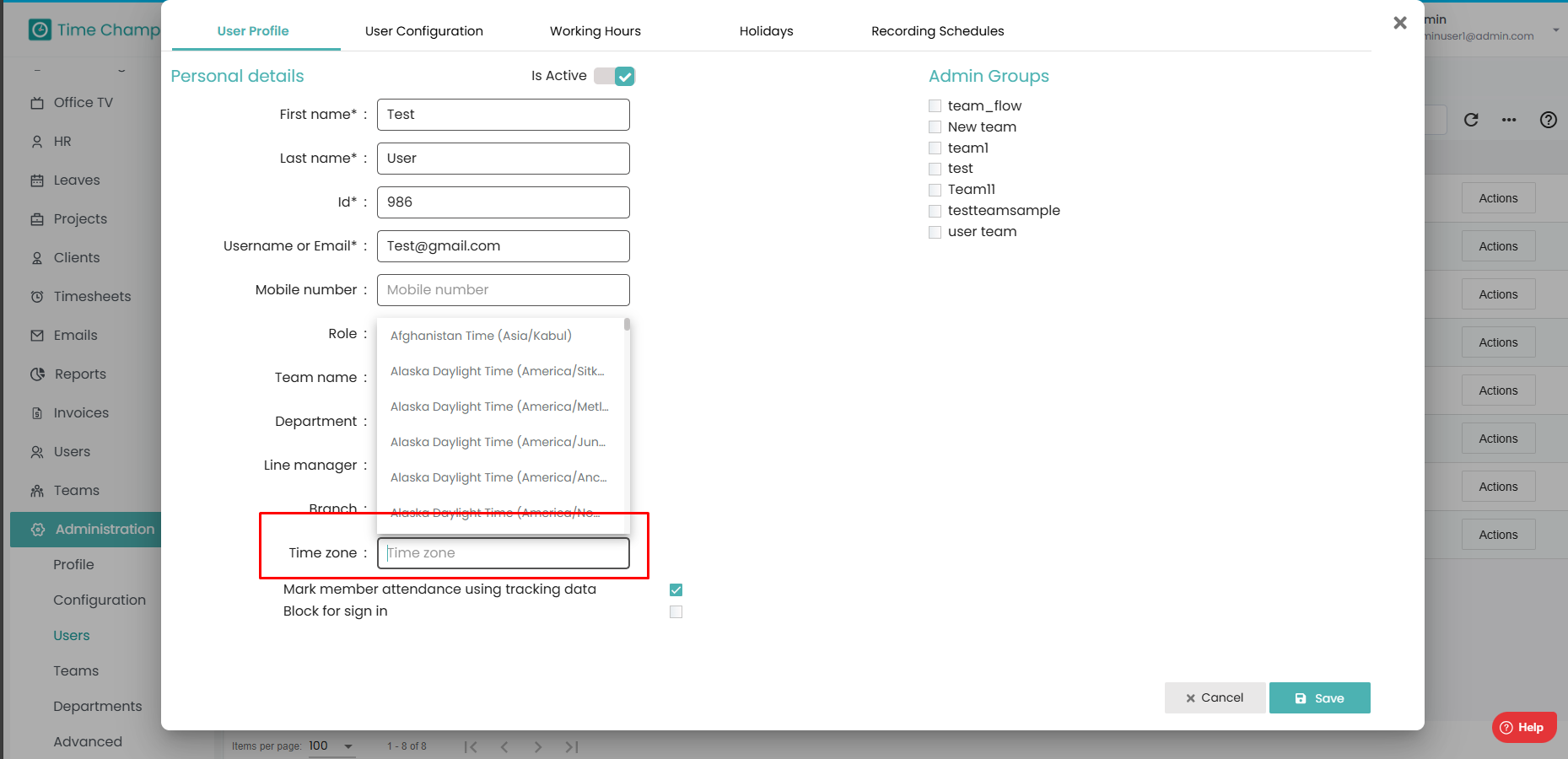This screenshot has height=759, width=1568.
Task: Check the Team11 admin group
Action: pos(935,190)
